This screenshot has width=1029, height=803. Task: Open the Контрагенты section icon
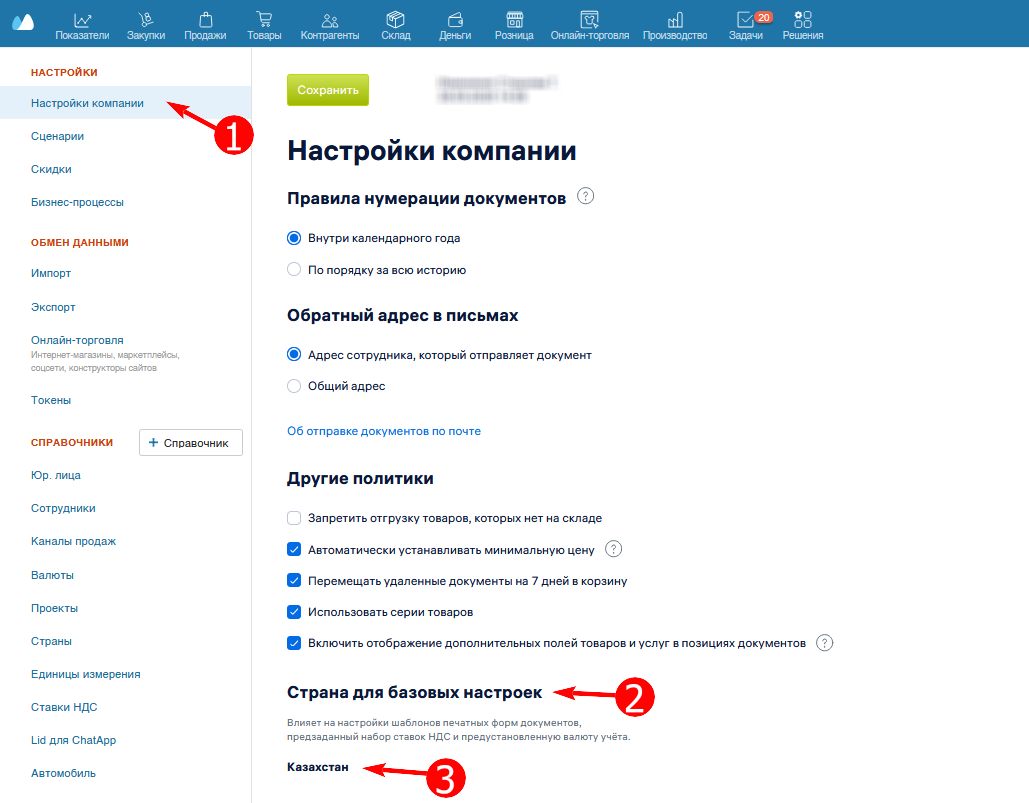pyautogui.click(x=330, y=20)
